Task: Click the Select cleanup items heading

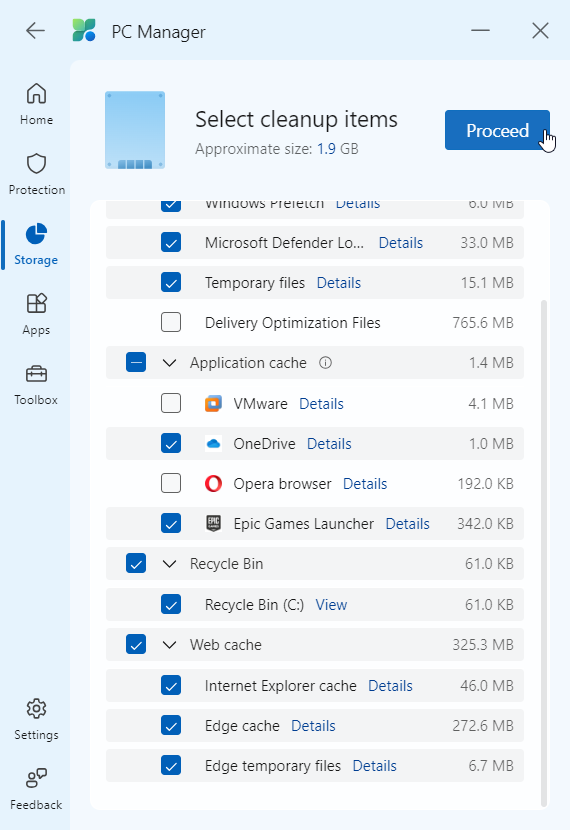Action: click(x=296, y=120)
